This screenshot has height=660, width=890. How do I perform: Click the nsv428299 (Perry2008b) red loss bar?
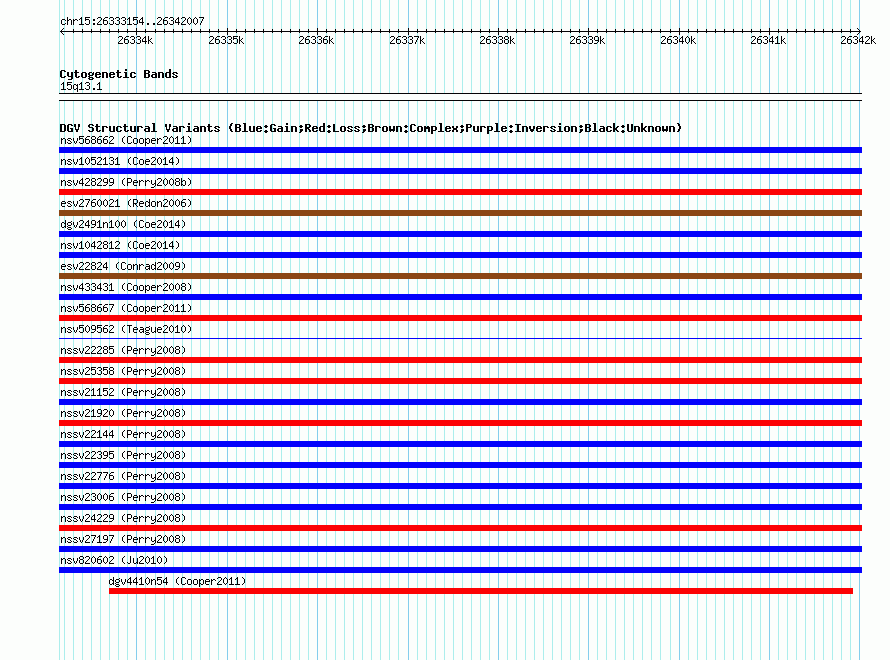(460, 192)
